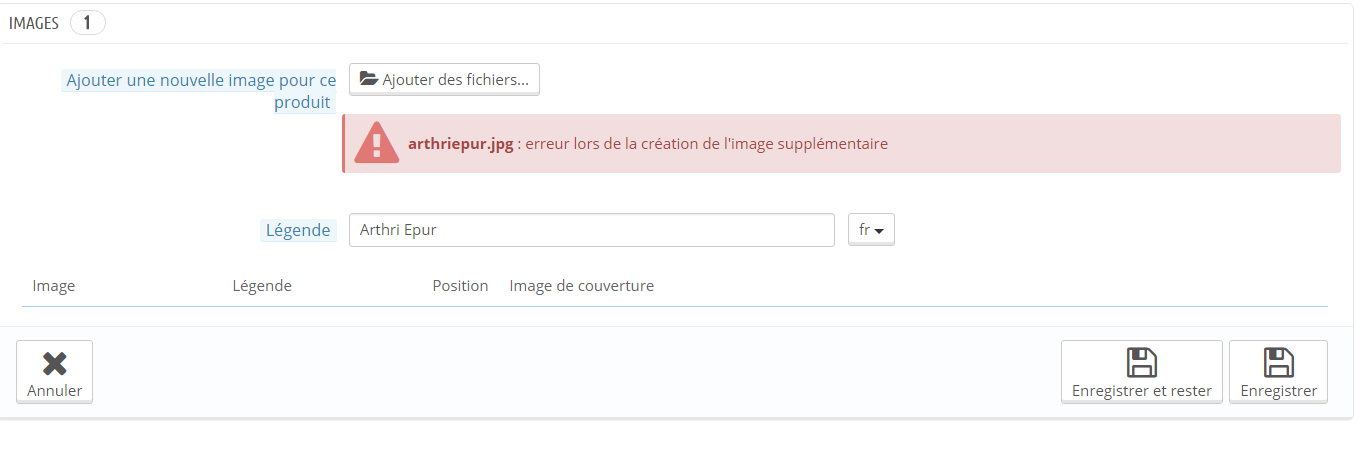Select the IMAGES section heading
Screen dimensions: 1360x465
(x=34, y=23)
